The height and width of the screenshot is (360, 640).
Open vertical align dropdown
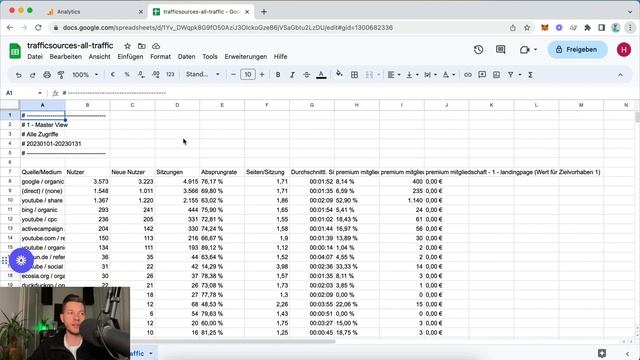[412, 75]
